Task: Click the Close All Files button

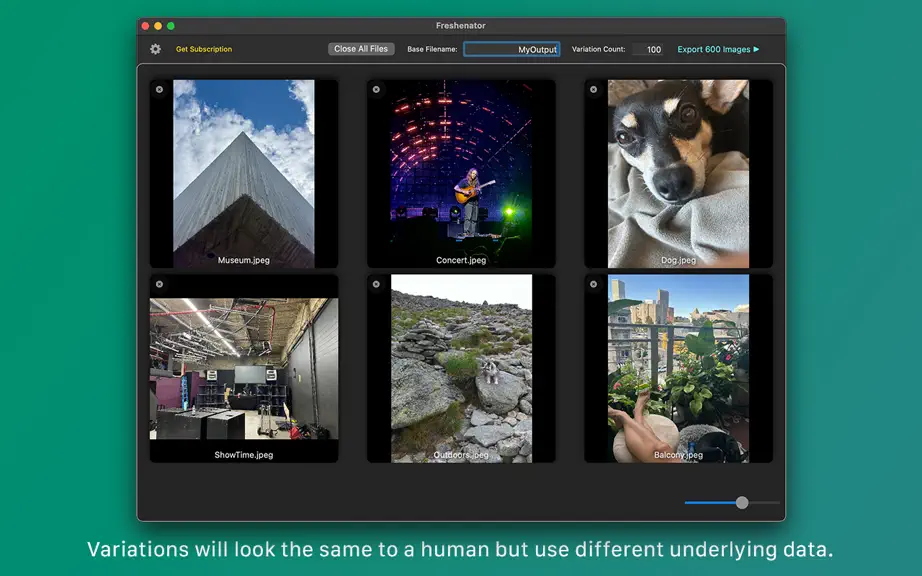Action: tap(361, 49)
